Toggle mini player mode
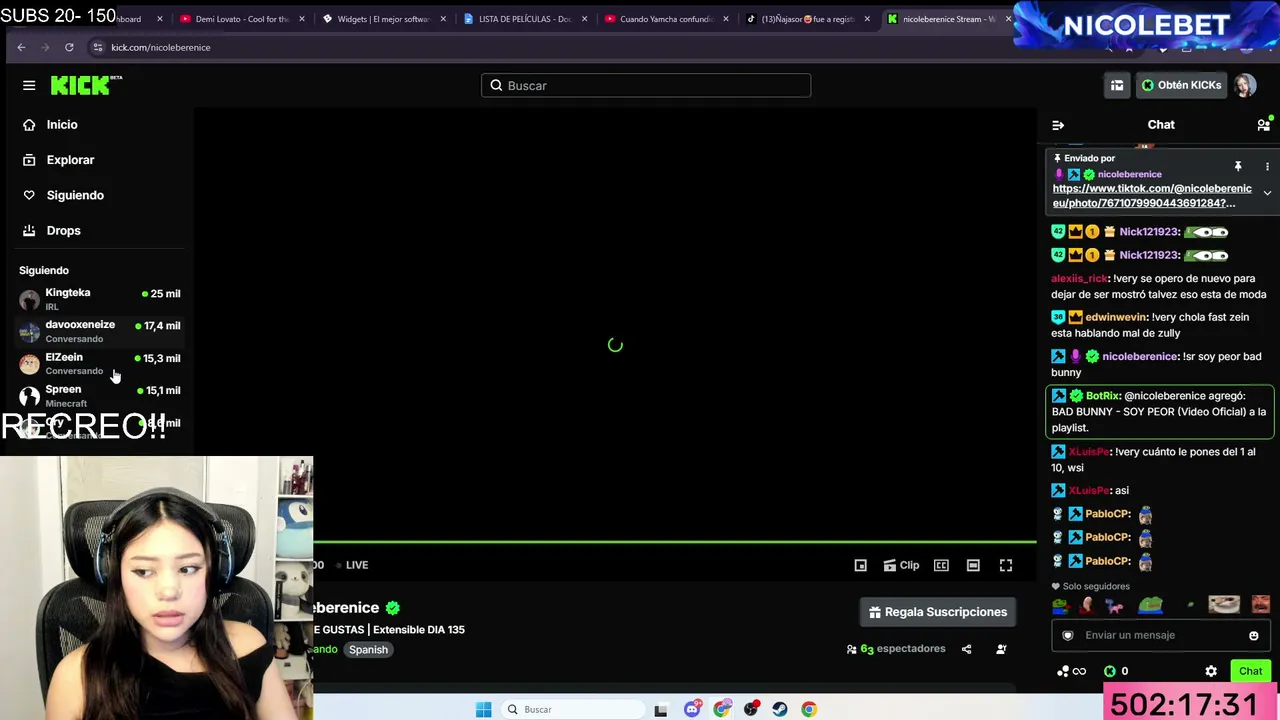 pos(860,565)
